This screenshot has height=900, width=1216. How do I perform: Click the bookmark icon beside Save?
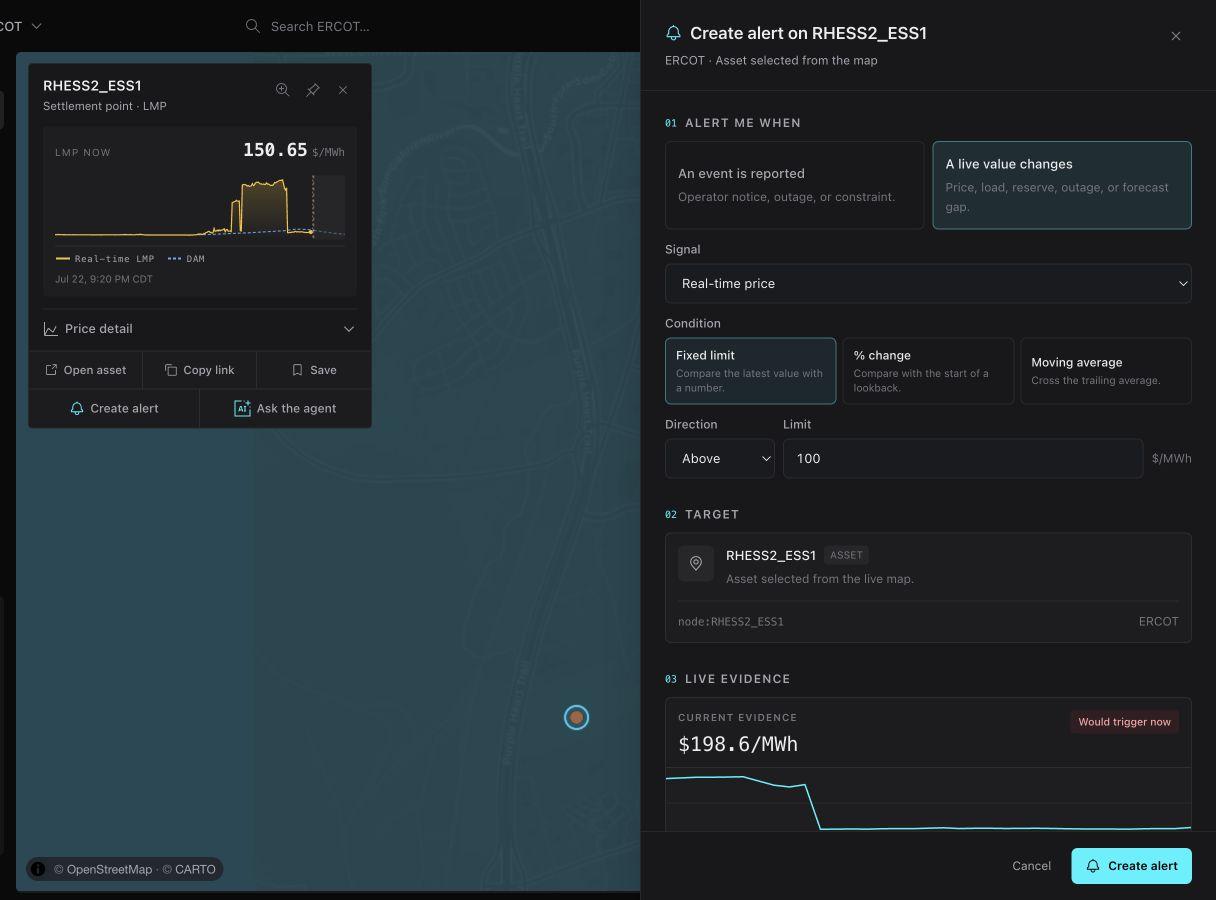[x=297, y=370]
